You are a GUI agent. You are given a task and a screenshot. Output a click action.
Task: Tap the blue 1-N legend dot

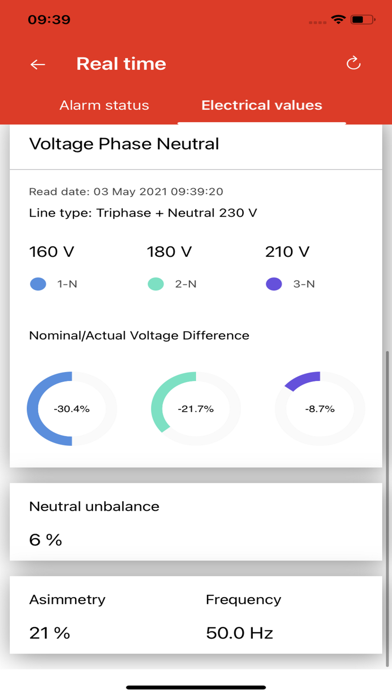(x=38, y=284)
